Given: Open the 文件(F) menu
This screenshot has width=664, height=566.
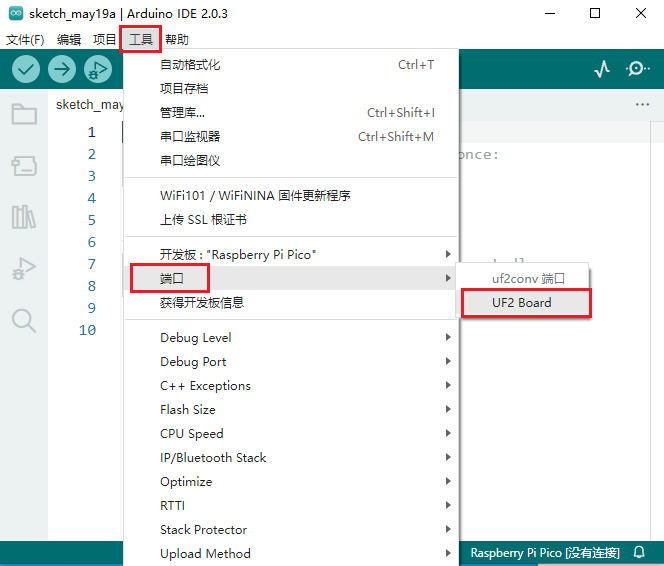Looking at the screenshot, I should 25,39.
